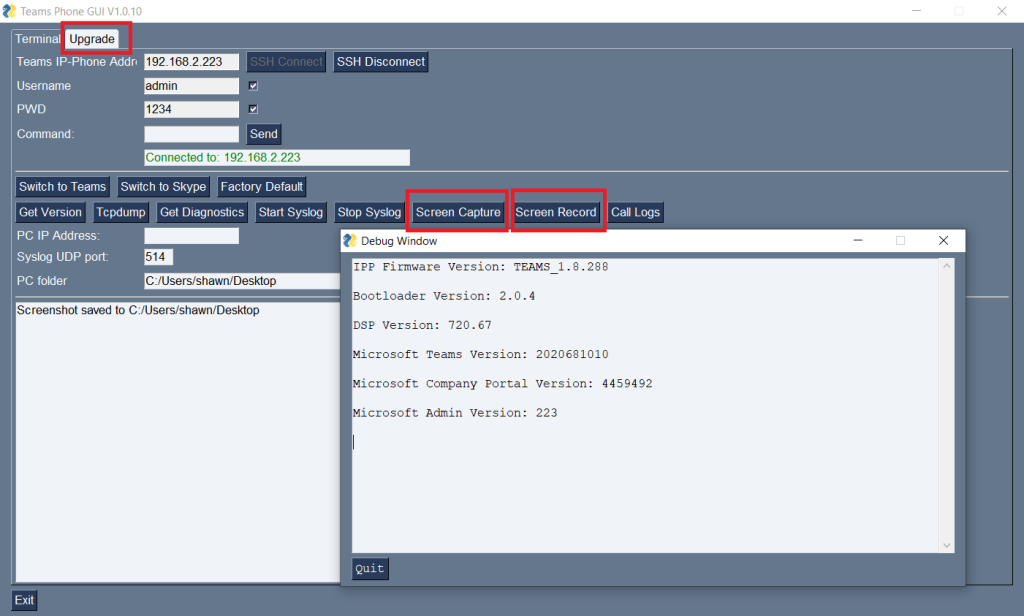The width and height of the screenshot is (1024, 616).
Task: Click the Get Version button
Action: coord(50,212)
